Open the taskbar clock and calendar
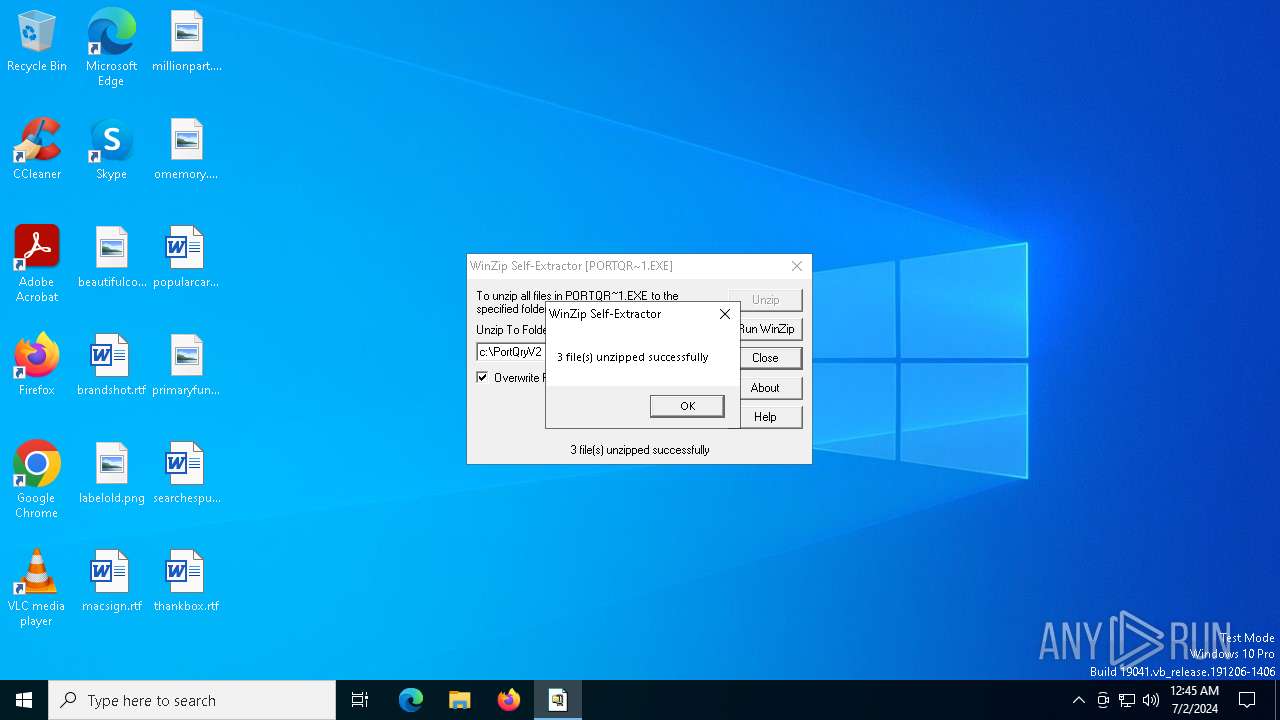The image size is (1280, 720). [x=1194, y=700]
